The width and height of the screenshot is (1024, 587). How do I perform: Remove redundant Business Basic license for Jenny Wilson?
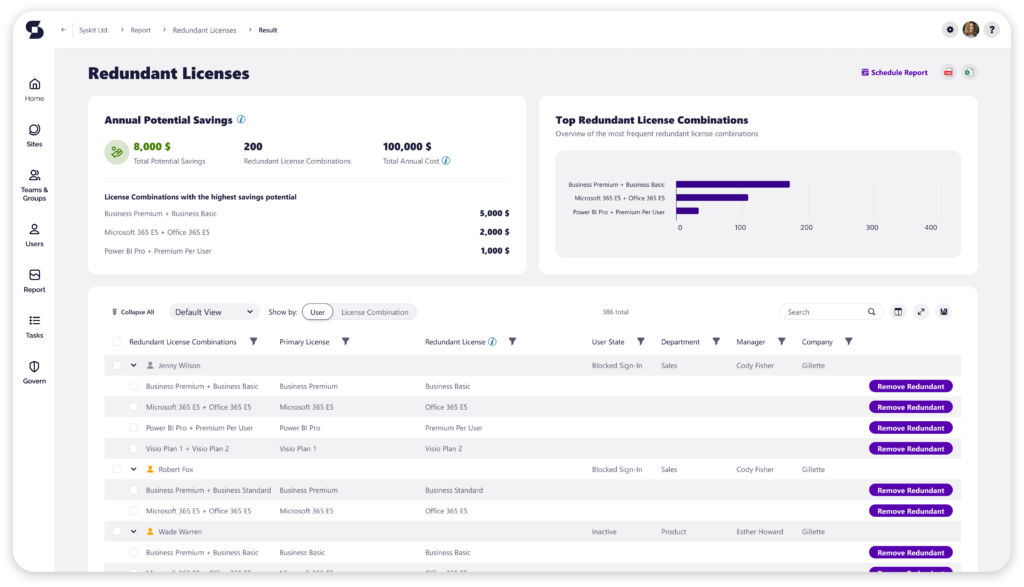pos(910,386)
